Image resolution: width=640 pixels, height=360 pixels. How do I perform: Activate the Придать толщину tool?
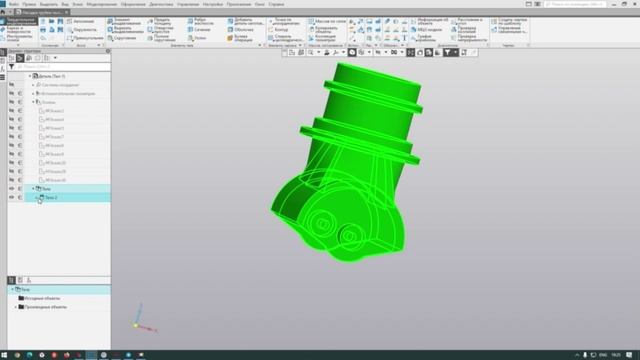(x=160, y=21)
